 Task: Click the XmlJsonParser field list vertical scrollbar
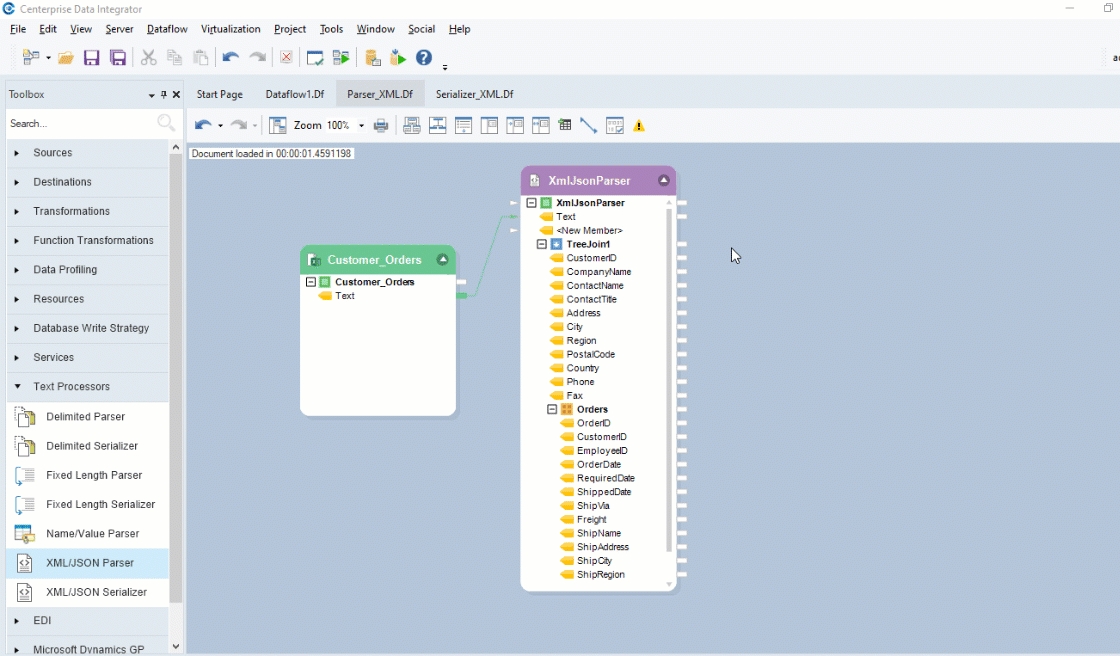pos(669,380)
